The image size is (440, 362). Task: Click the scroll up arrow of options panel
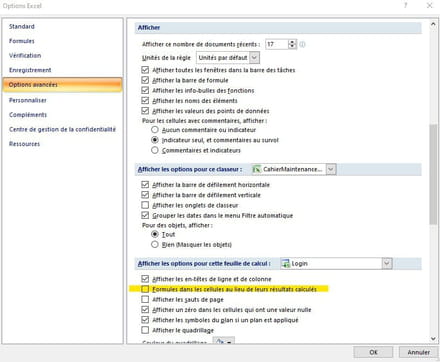click(x=433, y=24)
